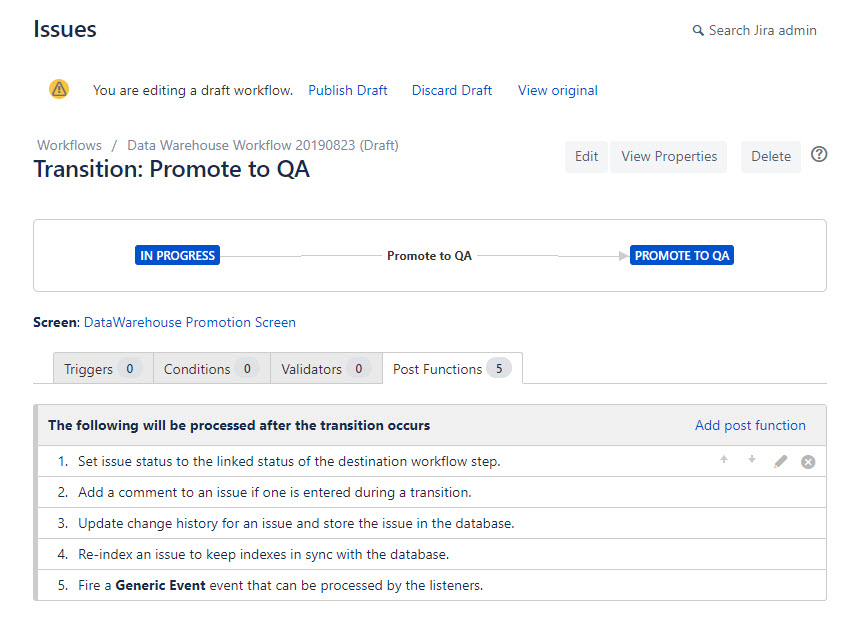858x635 pixels.
Task: Open the Validators tab
Action: pyautogui.click(x=327, y=368)
